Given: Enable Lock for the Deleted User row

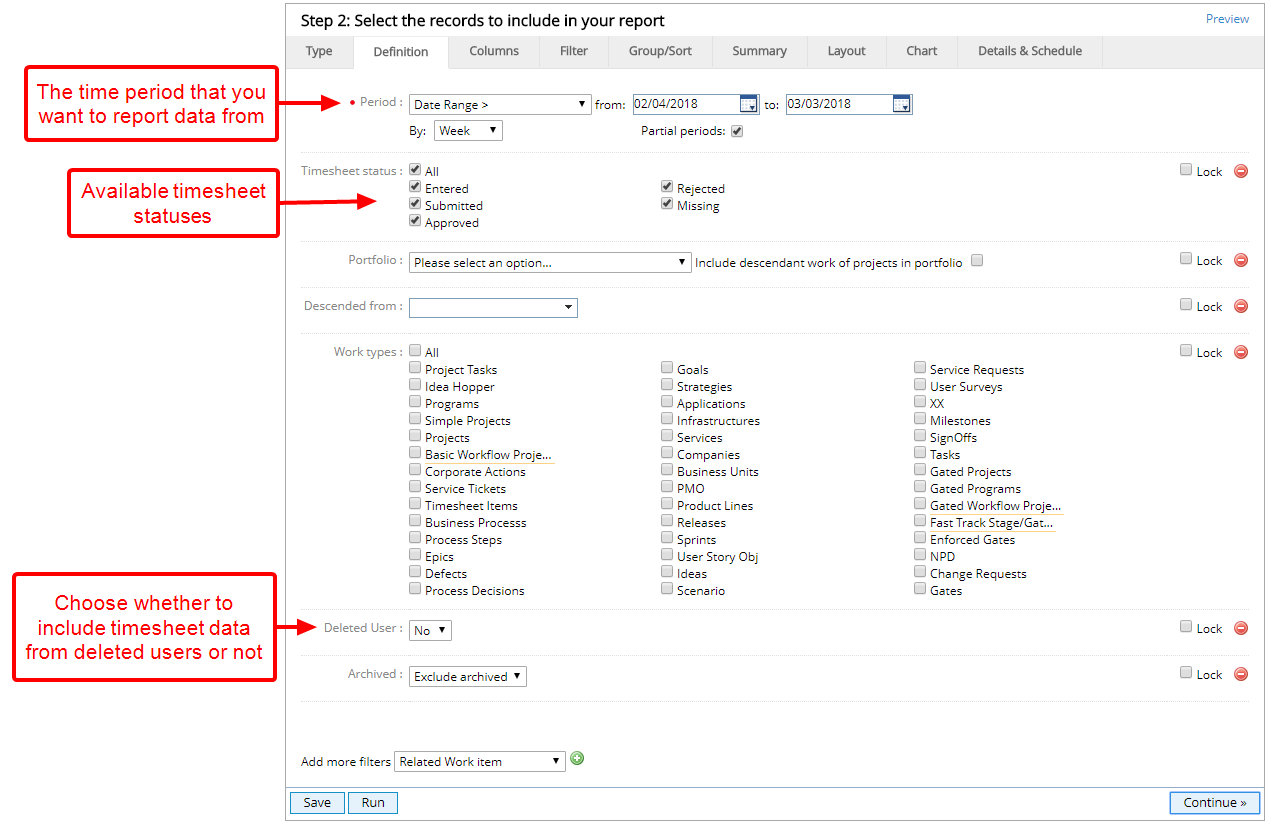Looking at the screenshot, I should point(1186,627).
